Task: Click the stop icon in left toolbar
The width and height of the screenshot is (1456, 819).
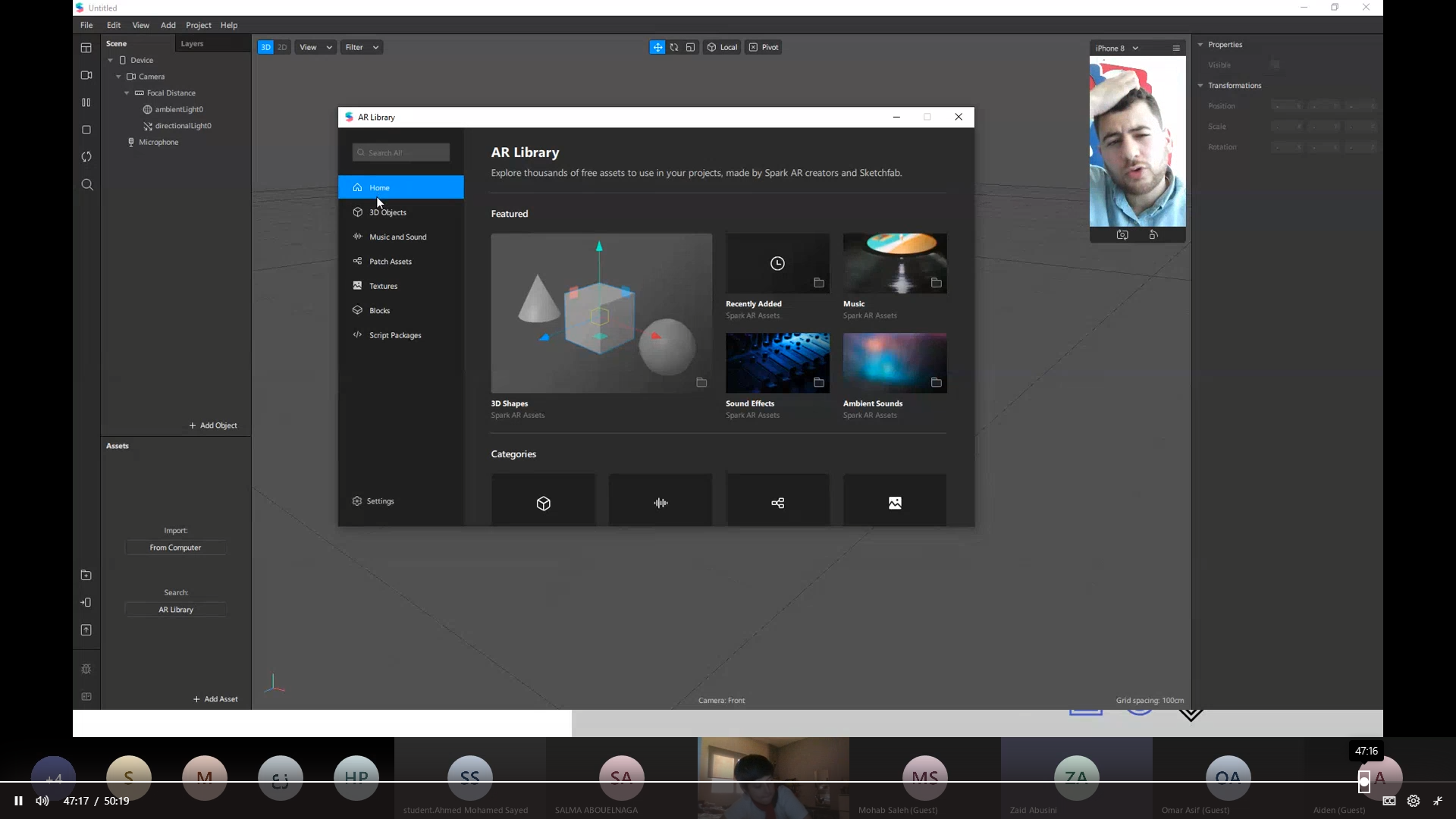Action: pos(86,130)
